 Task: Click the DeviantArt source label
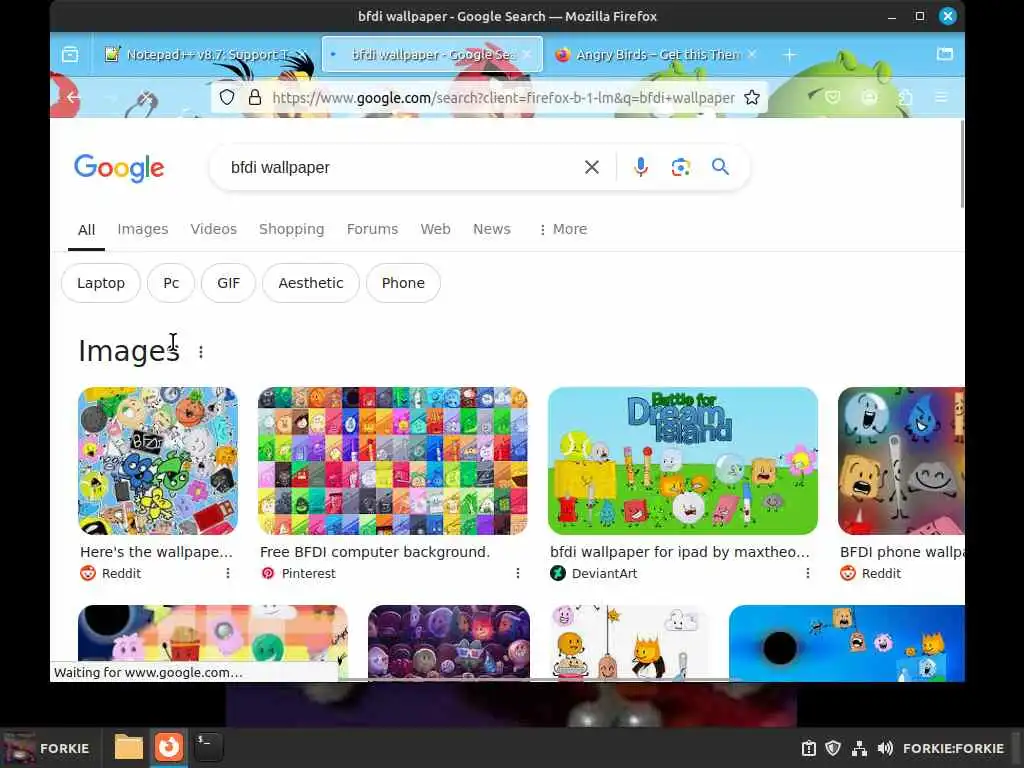(604, 573)
